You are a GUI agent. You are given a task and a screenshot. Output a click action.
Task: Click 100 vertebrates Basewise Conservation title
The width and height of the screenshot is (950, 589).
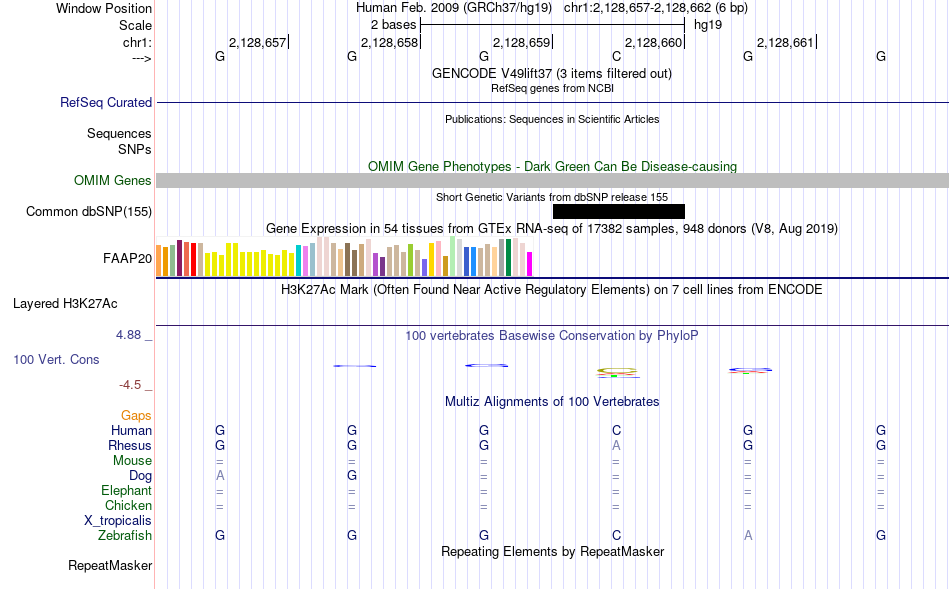click(552, 336)
